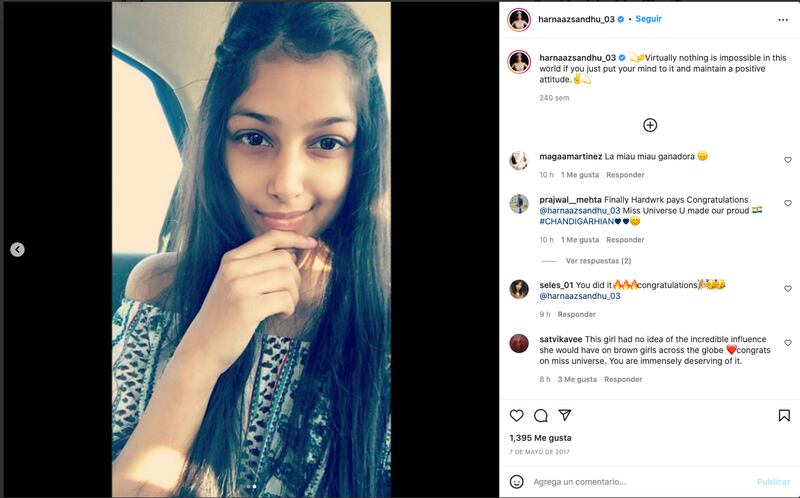800x498 pixels.
Task: Like magaamartinez's comment
Action: [788, 160]
